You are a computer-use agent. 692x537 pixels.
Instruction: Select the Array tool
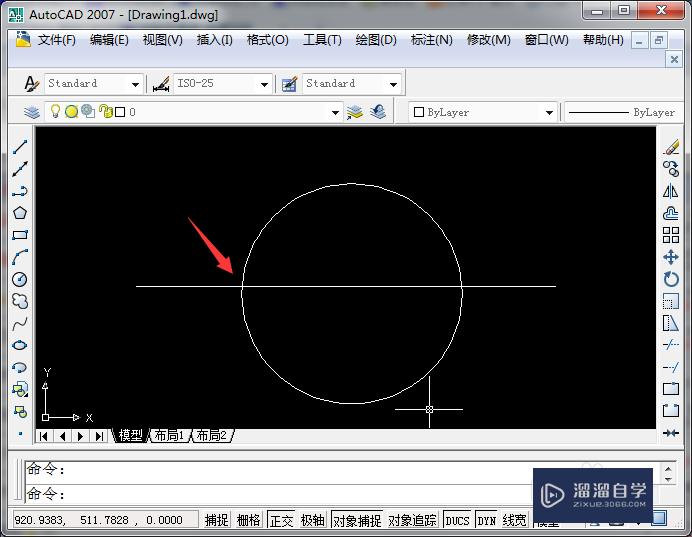[671, 235]
